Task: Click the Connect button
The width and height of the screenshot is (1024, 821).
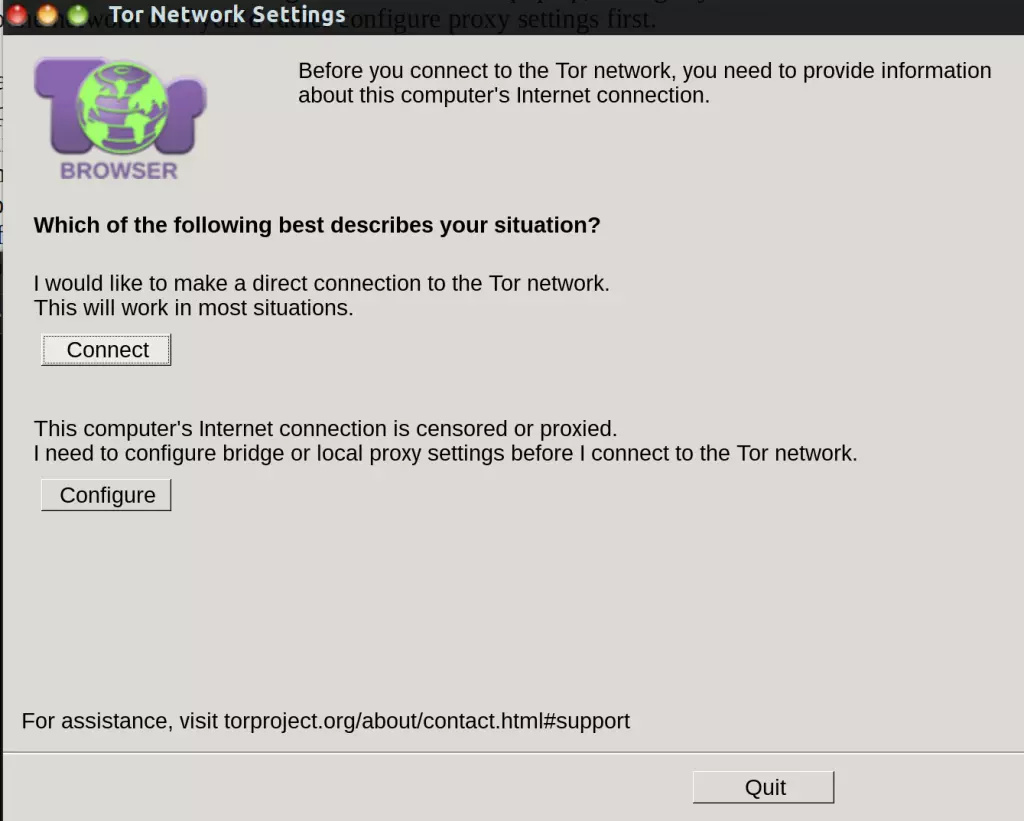Action: pyautogui.click(x=106, y=350)
